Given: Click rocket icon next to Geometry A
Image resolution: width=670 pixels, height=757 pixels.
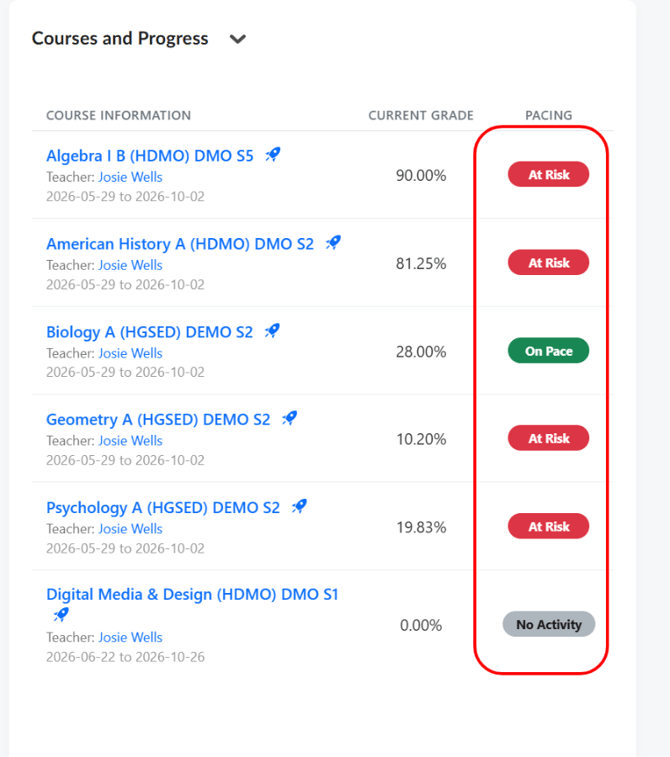Looking at the screenshot, I should pos(290,419).
